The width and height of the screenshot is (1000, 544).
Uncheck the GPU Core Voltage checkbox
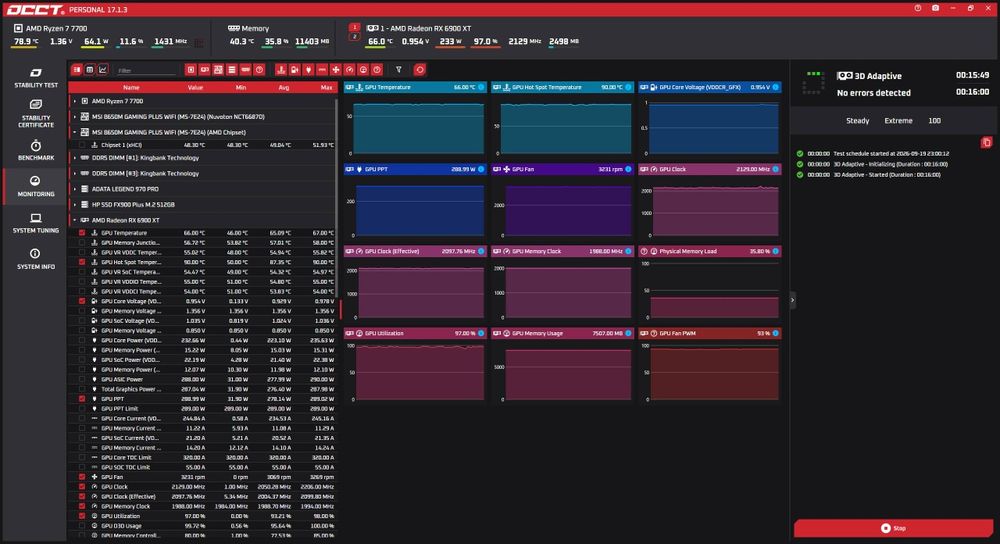82,301
